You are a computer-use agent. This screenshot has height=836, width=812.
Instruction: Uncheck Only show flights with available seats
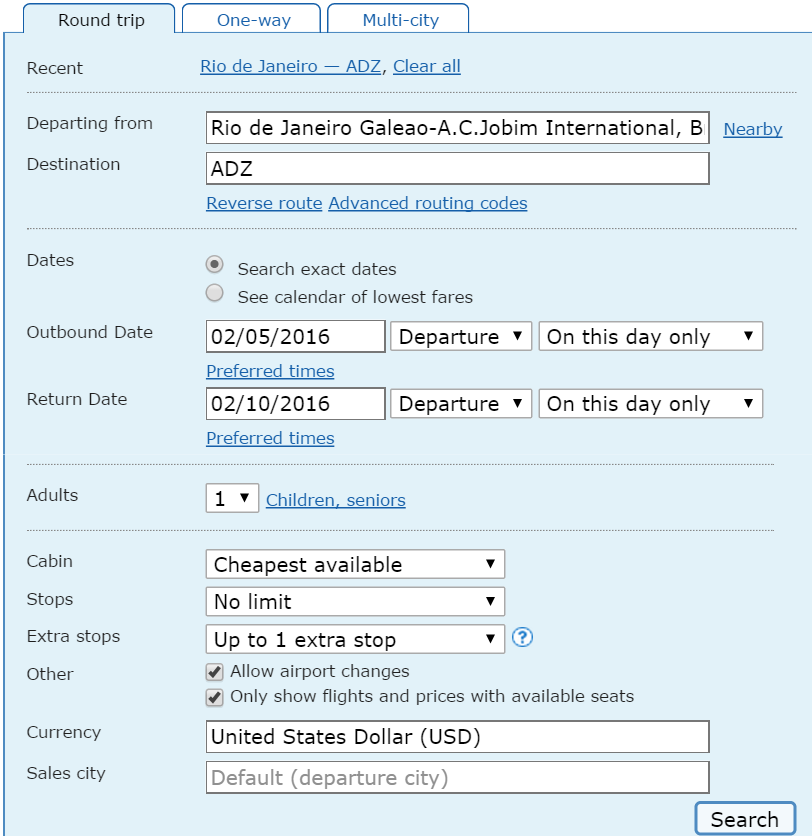pos(214,697)
